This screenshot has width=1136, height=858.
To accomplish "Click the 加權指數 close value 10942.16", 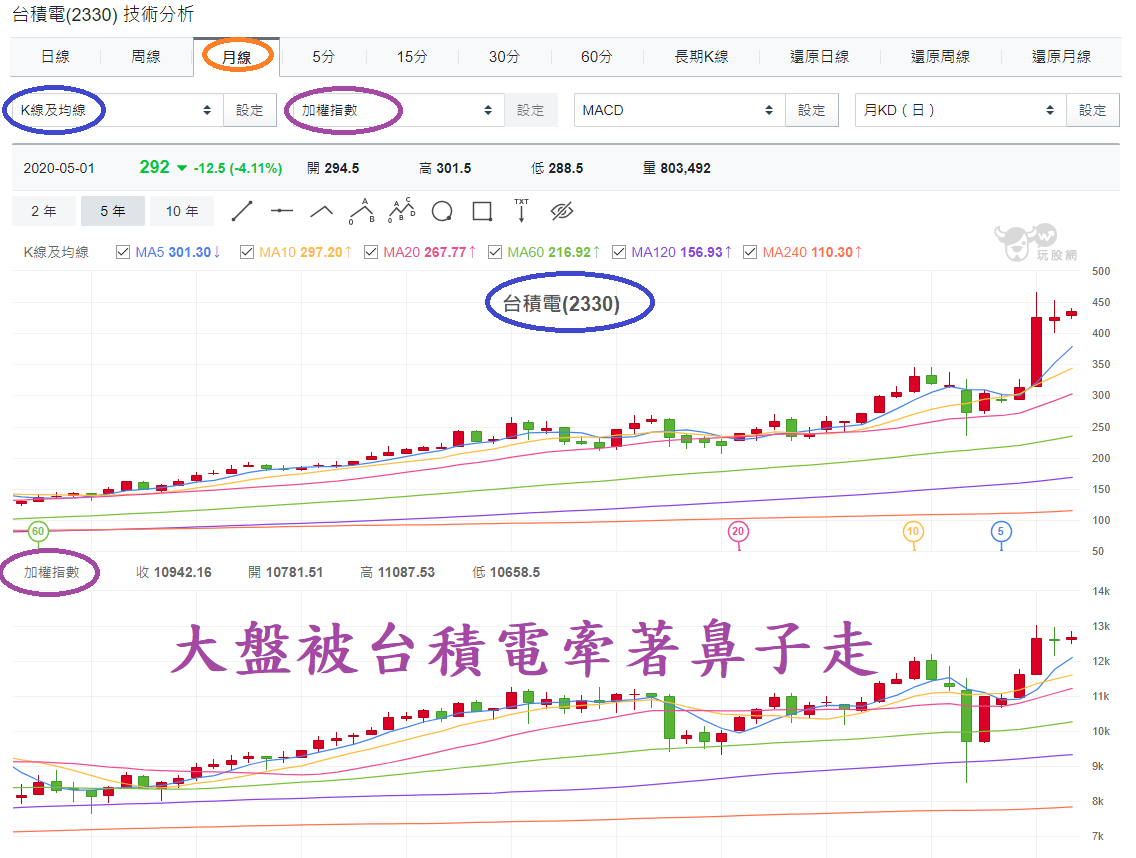I will click(183, 572).
